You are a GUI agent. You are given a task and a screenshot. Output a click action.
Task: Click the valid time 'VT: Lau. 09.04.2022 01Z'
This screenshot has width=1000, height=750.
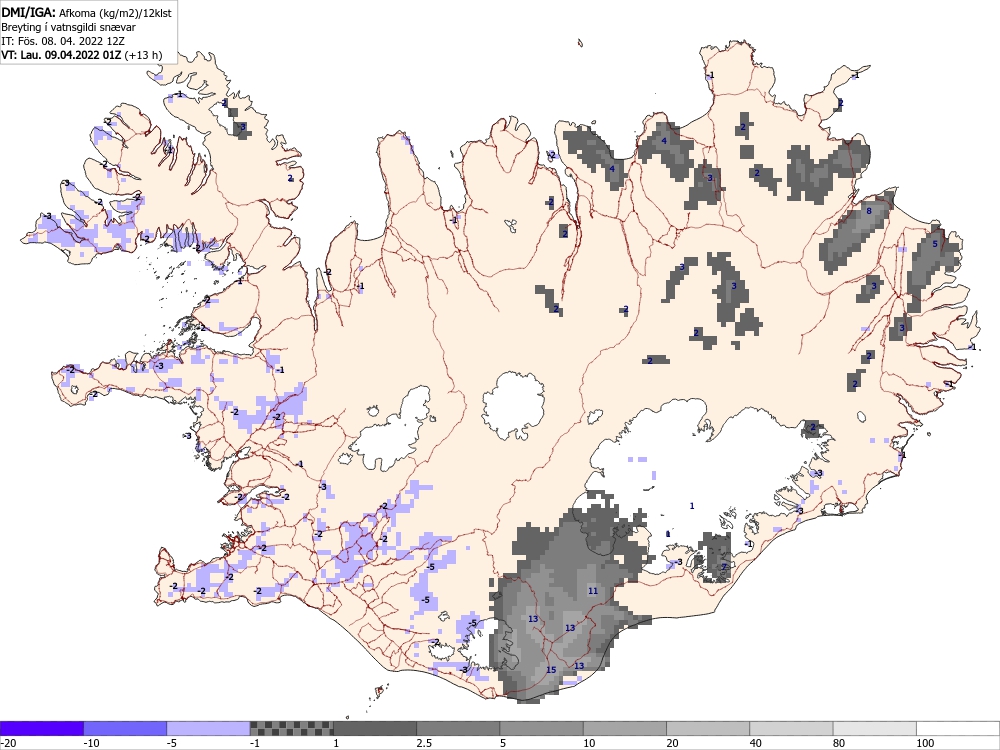pos(61,55)
